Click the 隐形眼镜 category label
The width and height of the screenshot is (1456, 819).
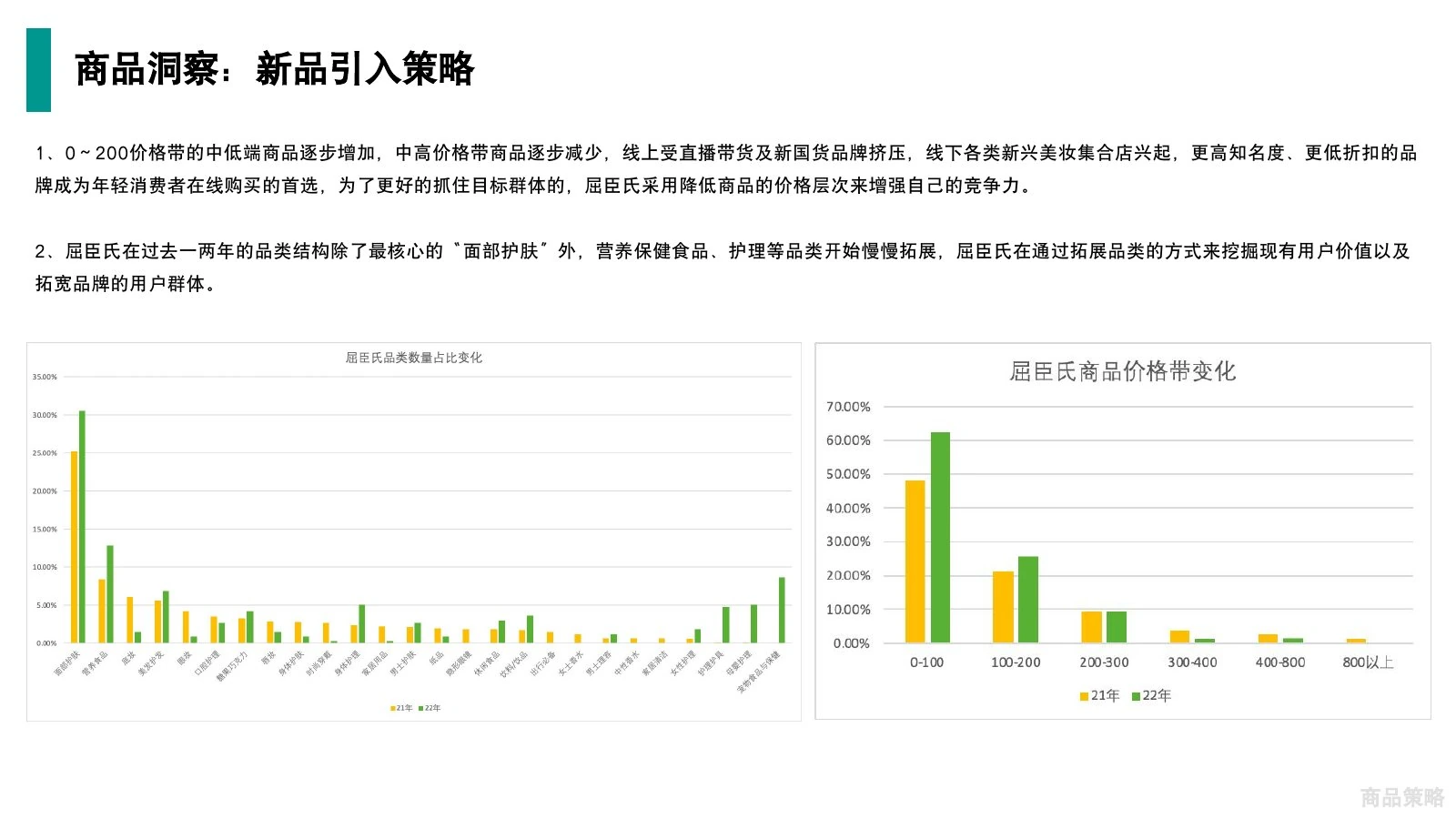(459, 662)
